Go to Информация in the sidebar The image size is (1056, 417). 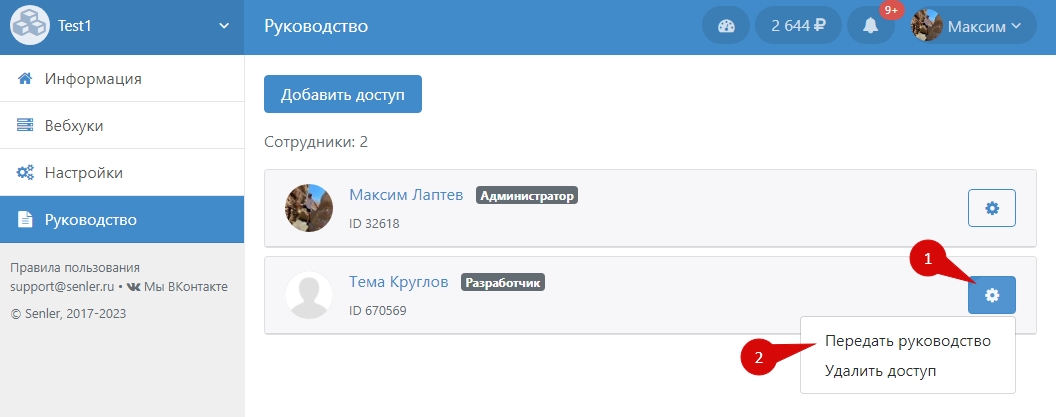[92, 79]
